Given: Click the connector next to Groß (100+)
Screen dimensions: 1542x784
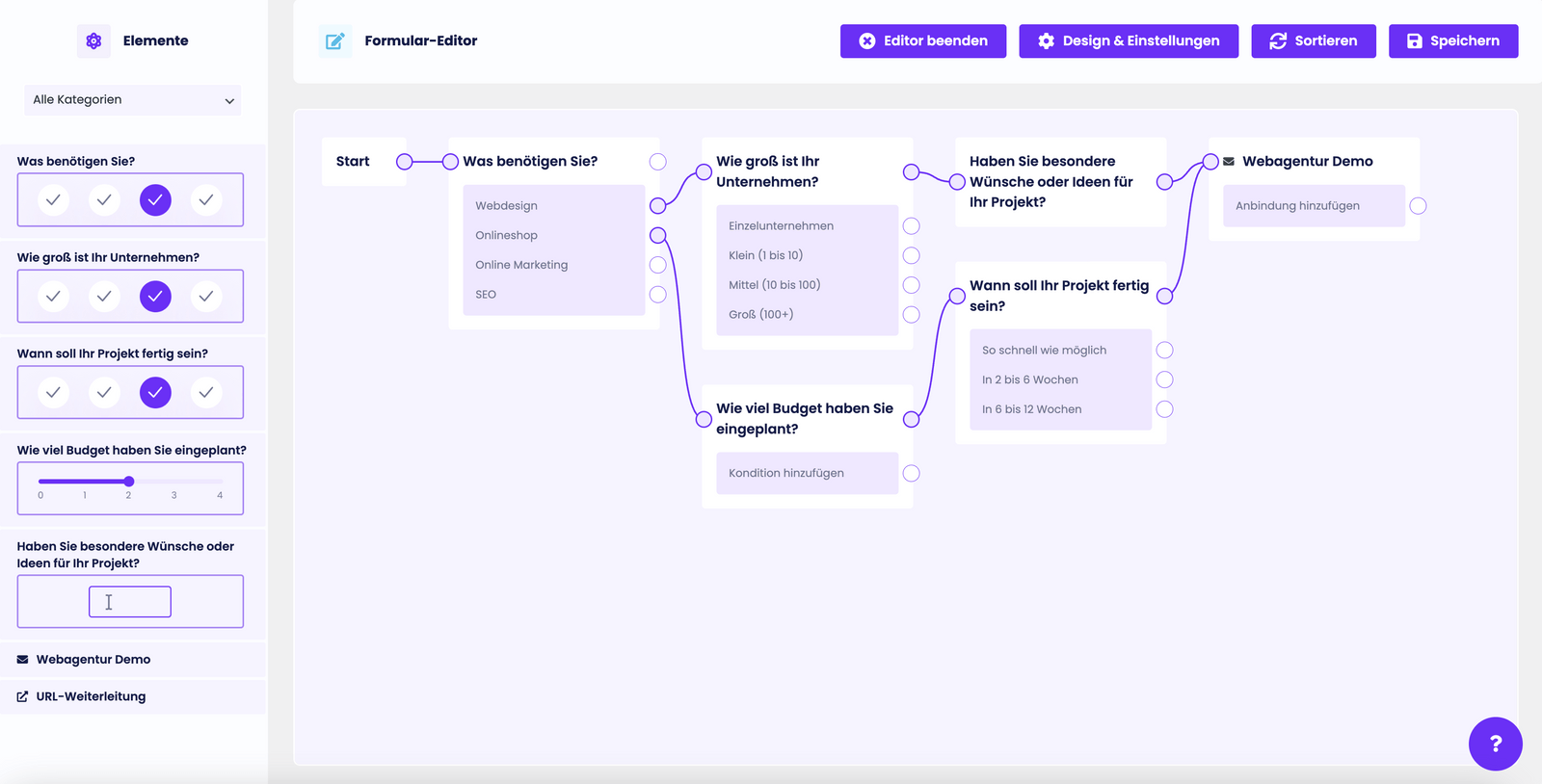Looking at the screenshot, I should tap(911, 315).
